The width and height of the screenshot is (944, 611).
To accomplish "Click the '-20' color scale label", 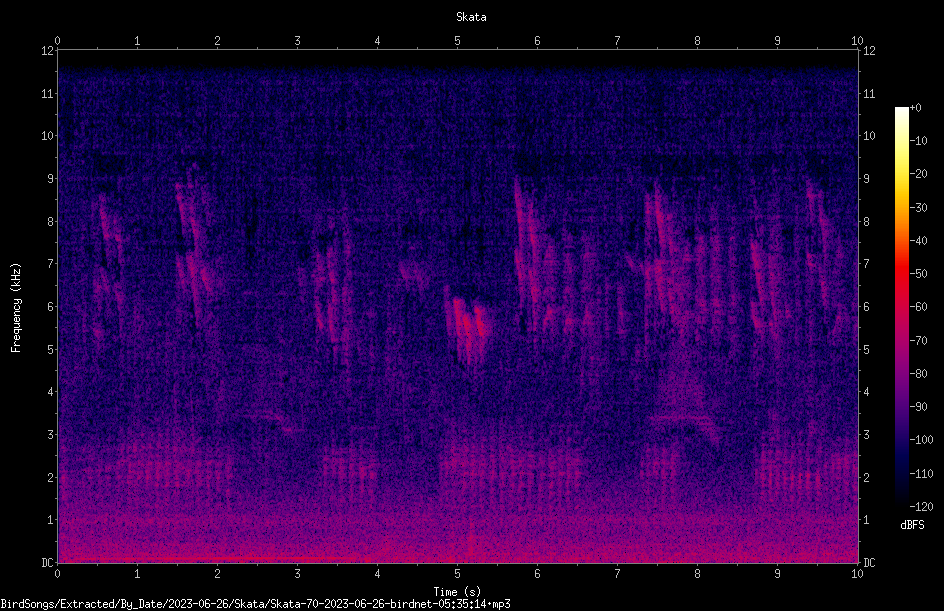I will click(x=918, y=174).
